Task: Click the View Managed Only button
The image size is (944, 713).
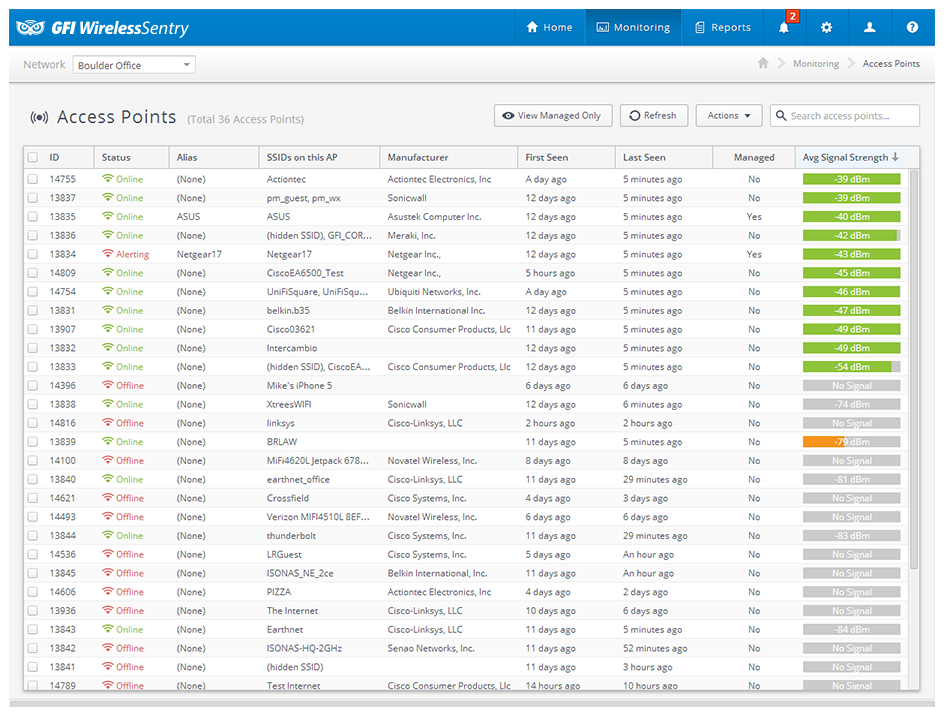Action: click(553, 116)
